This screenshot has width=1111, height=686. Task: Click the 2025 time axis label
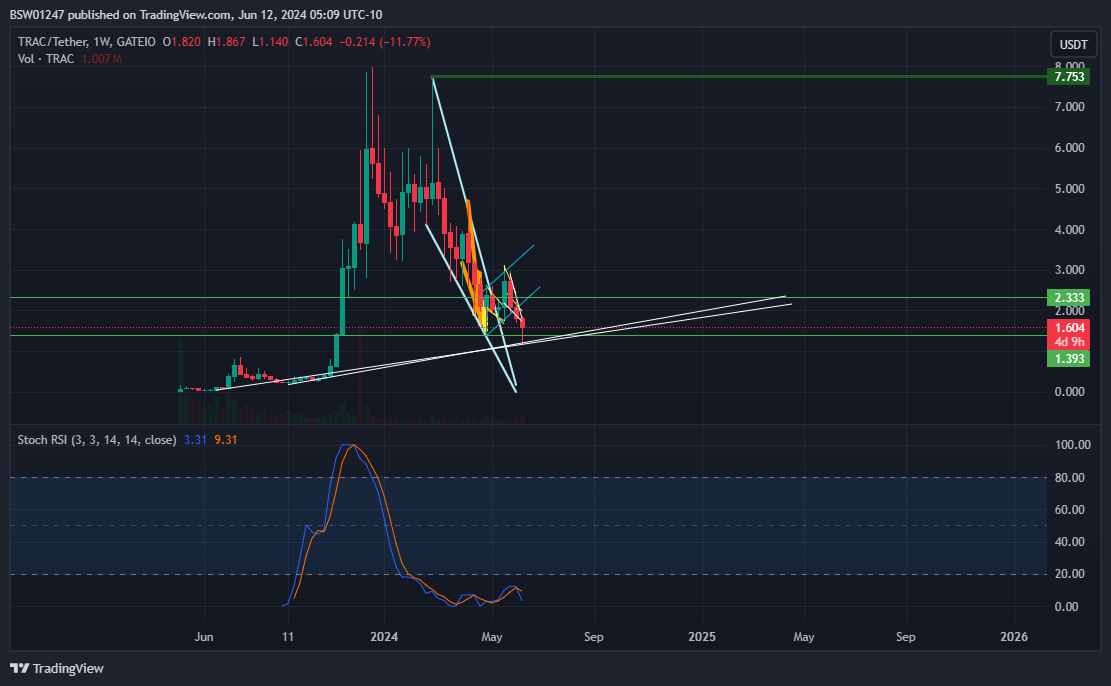point(702,636)
